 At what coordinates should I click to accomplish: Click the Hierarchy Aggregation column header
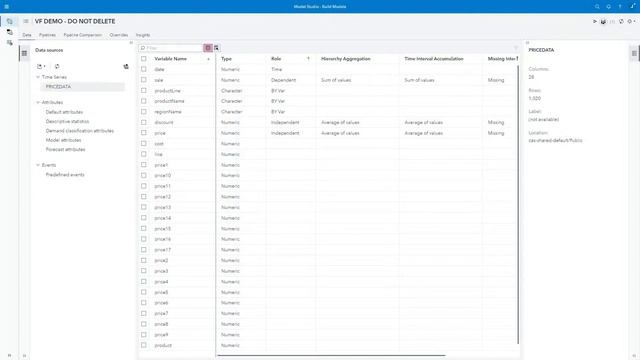point(346,59)
